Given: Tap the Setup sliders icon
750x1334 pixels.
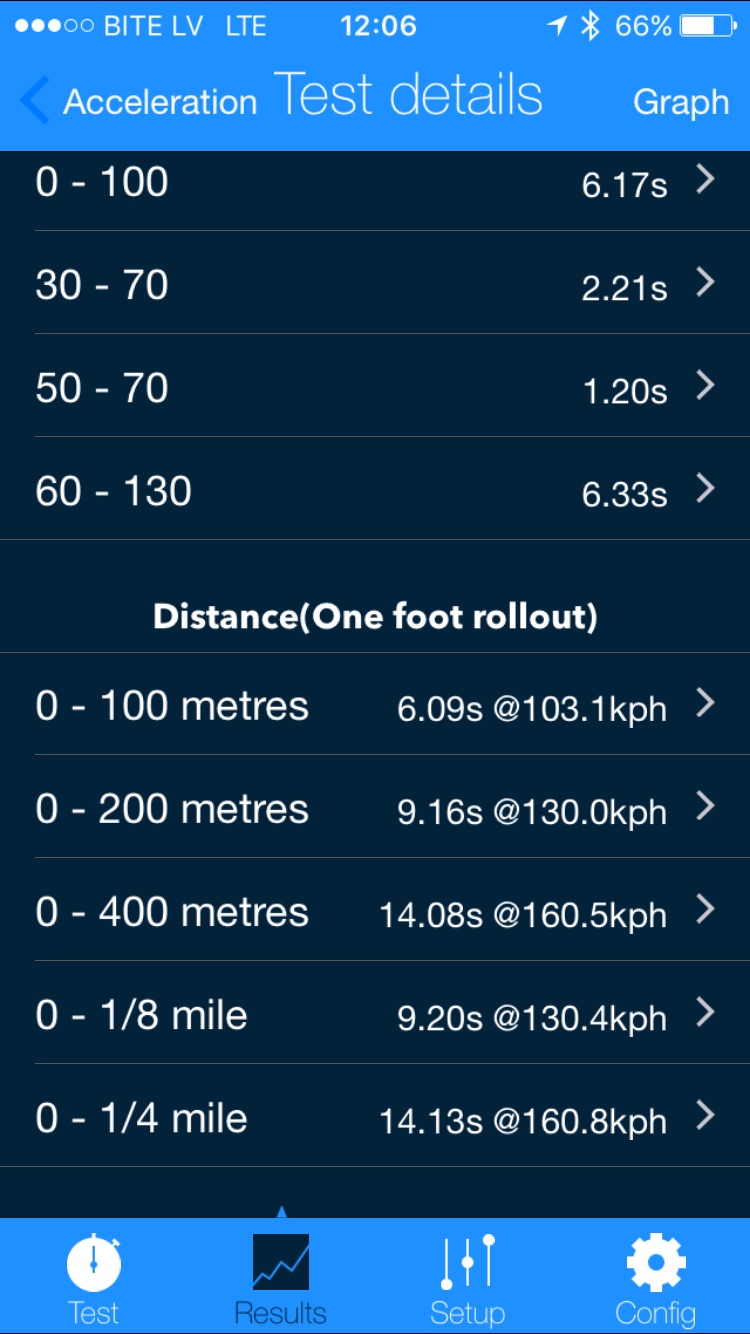Looking at the screenshot, I should (x=467, y=1263).
